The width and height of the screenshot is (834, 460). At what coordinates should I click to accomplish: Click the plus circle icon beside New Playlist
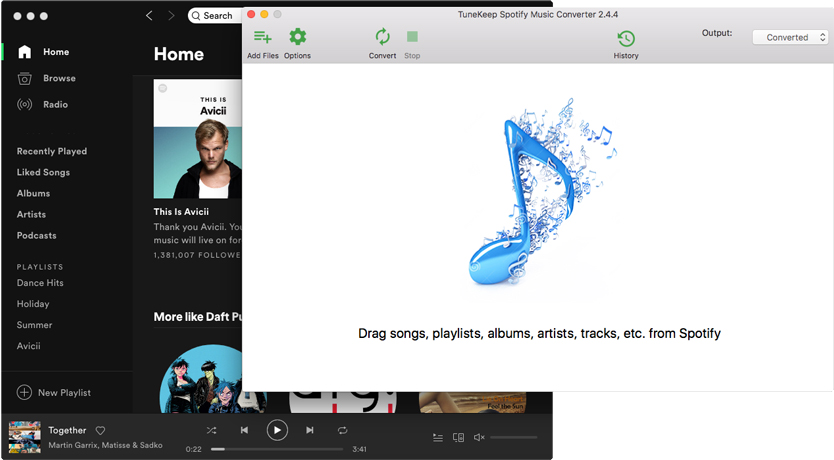coord(24,392)
